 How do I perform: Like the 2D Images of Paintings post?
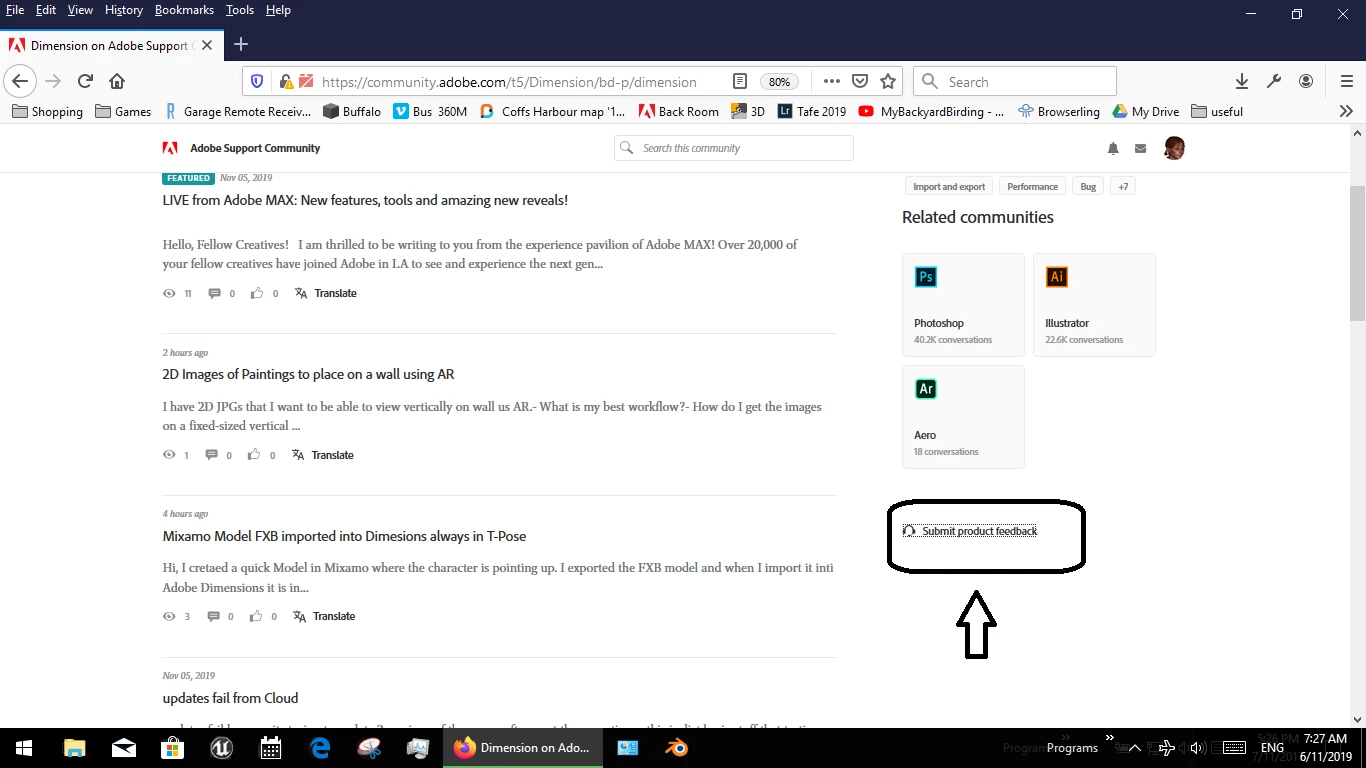coord(254,455)
